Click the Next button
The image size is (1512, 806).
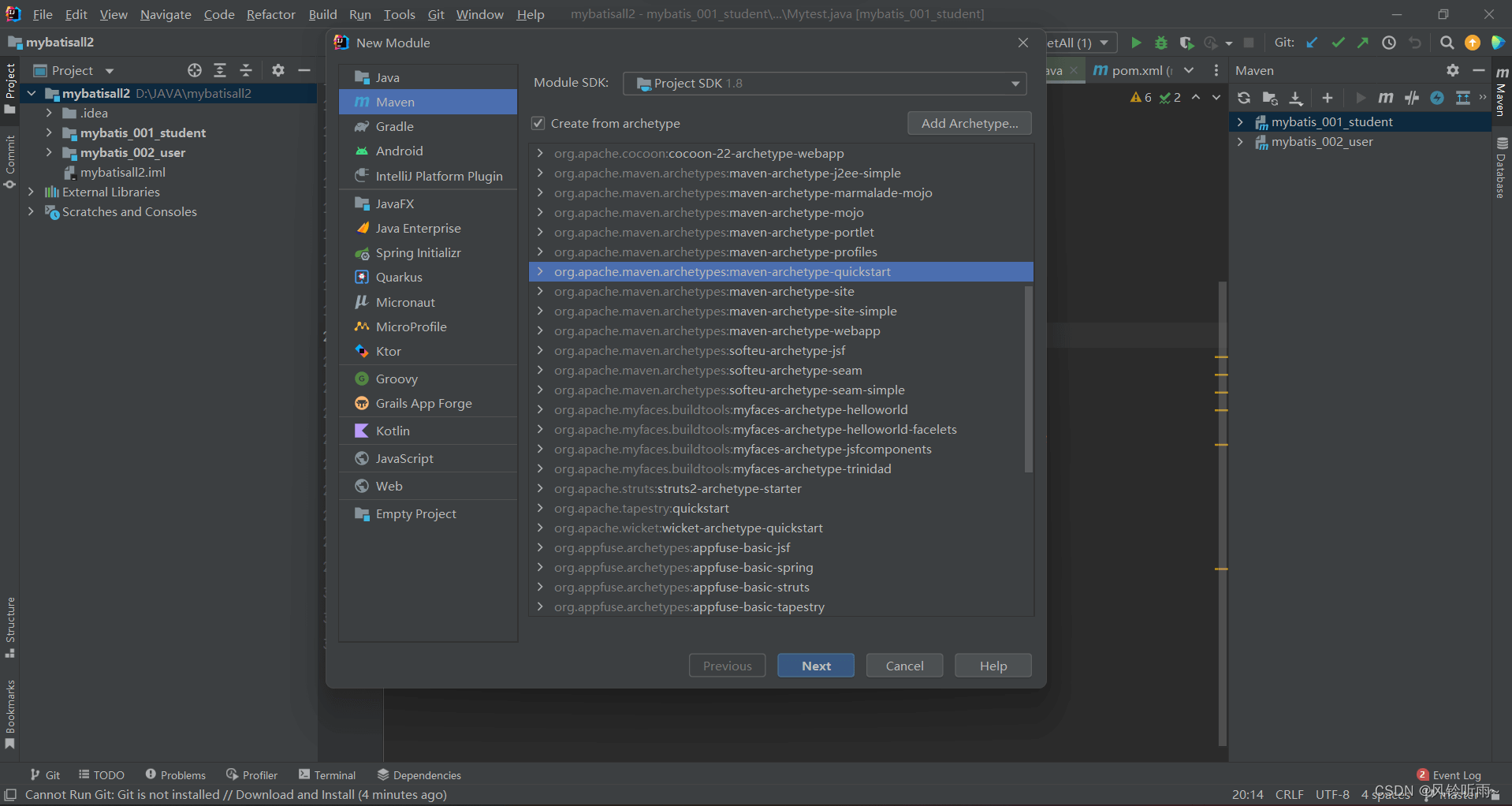coord(816,666)
